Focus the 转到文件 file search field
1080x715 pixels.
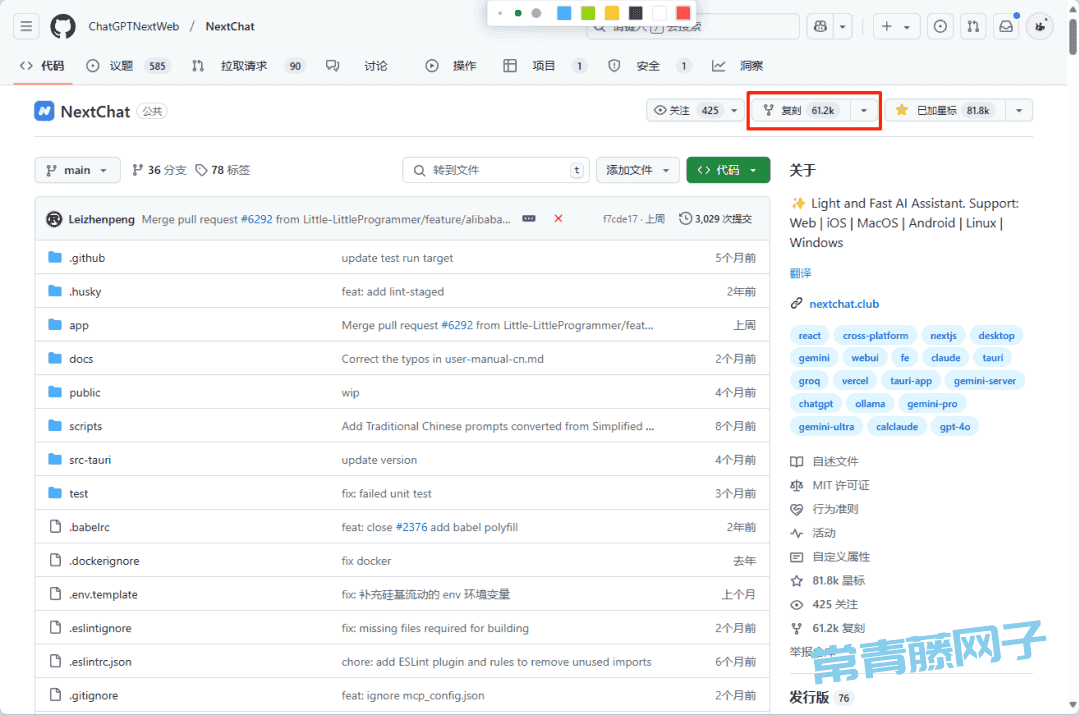pyautogui.click(x=496, y=170)
